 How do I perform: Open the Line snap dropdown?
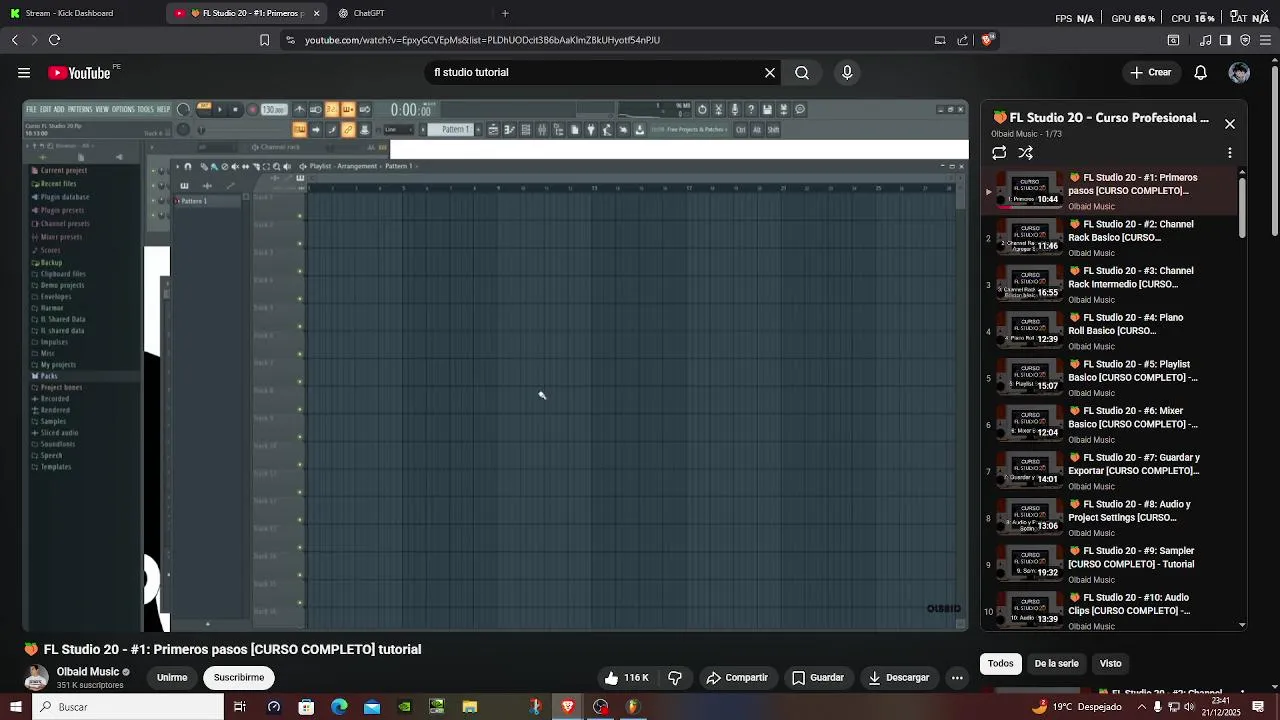coord(399,129)
